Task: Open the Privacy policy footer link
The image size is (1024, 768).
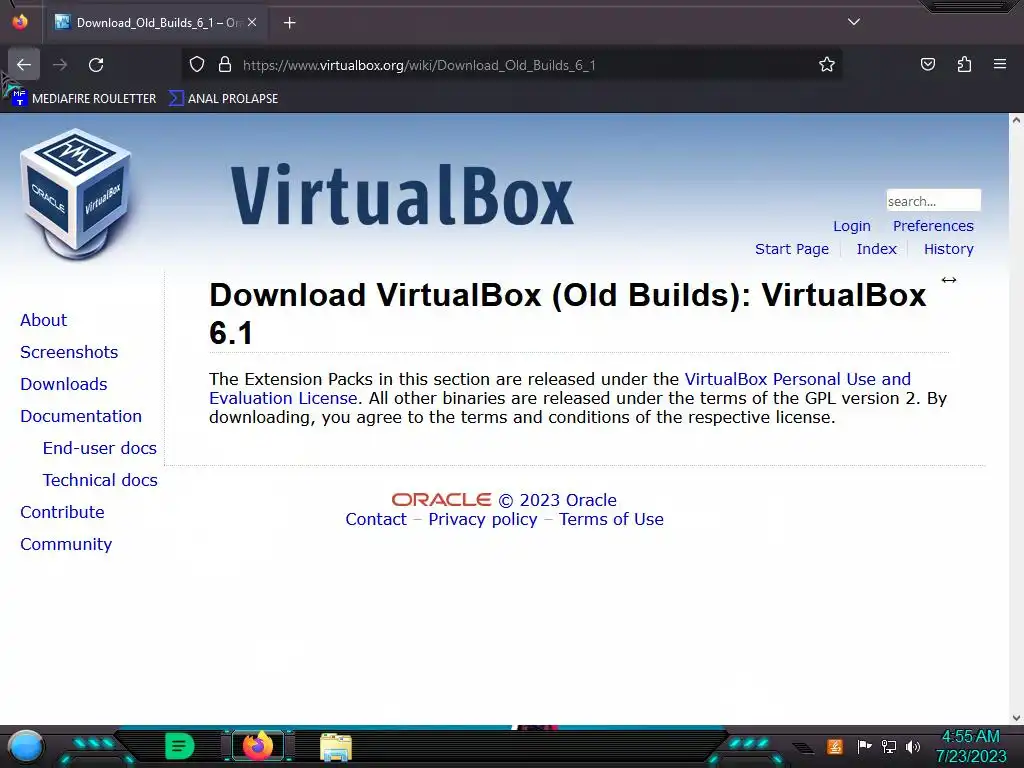Action: 483,519
